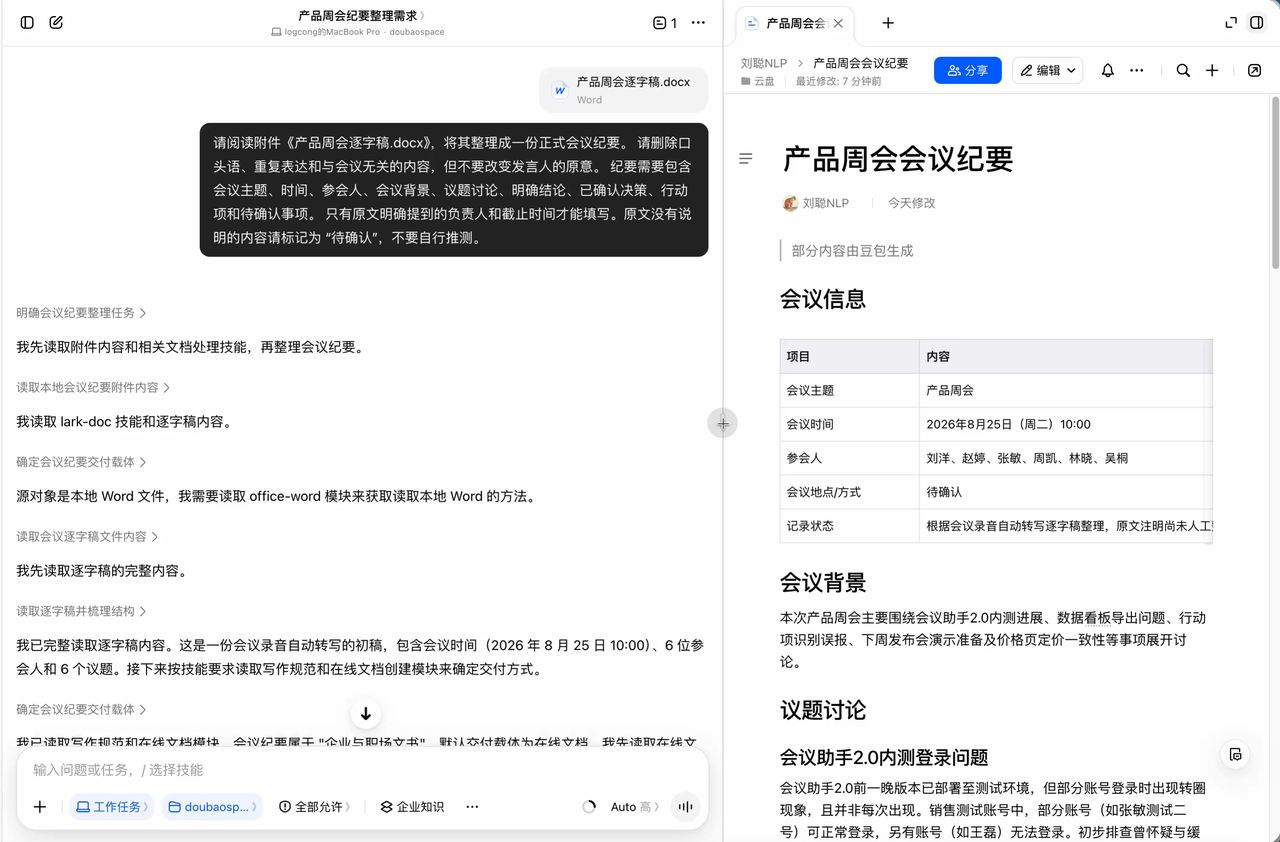Expand the 读取会议逐字稿文件内容 step
The width and height of the screenshot is (1280, 842).
tap(87, 536)
